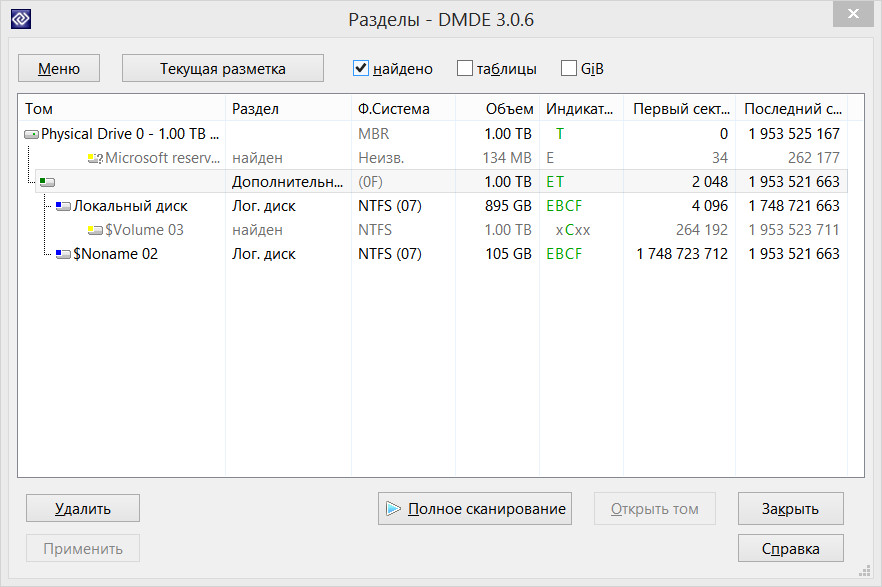Click the $Noname 02 volume icon

click(x=63, y=254)
